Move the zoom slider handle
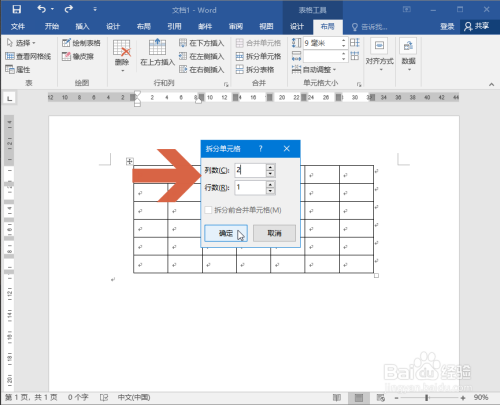This screenshot has height=405, width=500. click(426, 398)
